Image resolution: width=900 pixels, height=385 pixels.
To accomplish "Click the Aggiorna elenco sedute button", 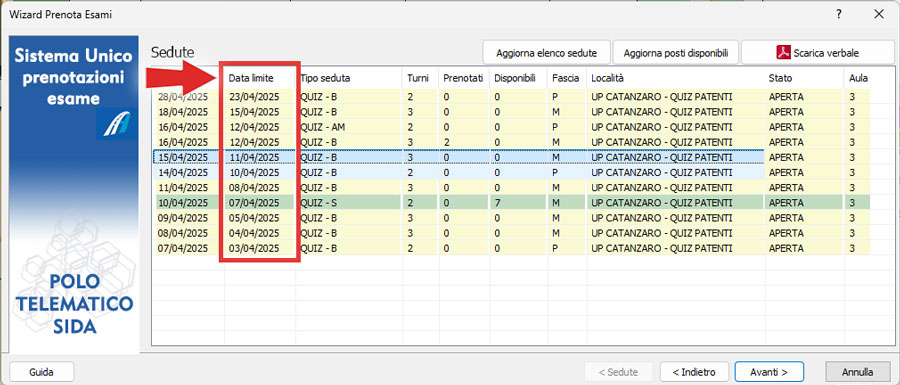I will 546,53.
